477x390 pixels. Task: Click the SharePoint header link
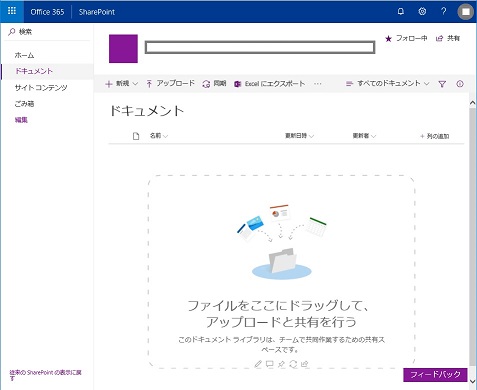pos(97,12)
